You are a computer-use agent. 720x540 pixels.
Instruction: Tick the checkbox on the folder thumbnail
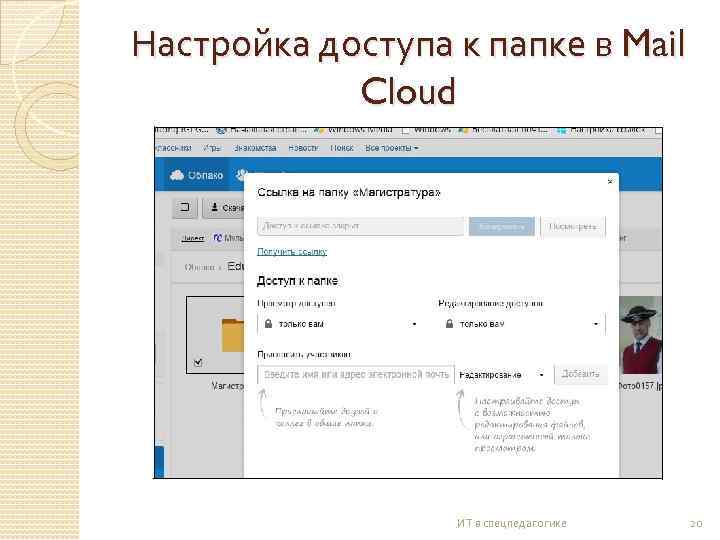(198, 362)
